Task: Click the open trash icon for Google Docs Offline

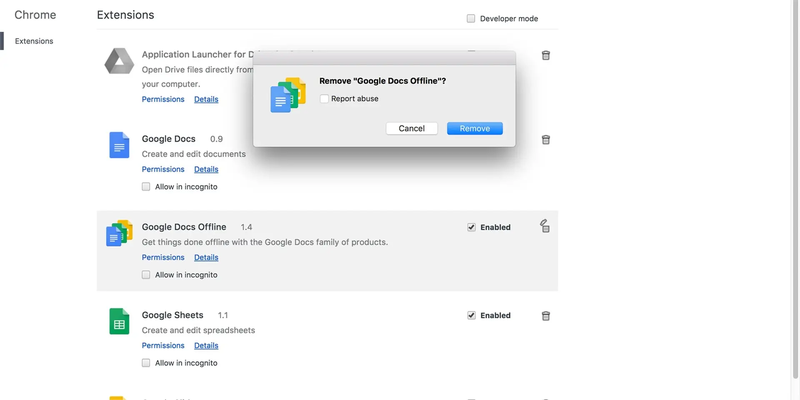Action: coord(545,226)
